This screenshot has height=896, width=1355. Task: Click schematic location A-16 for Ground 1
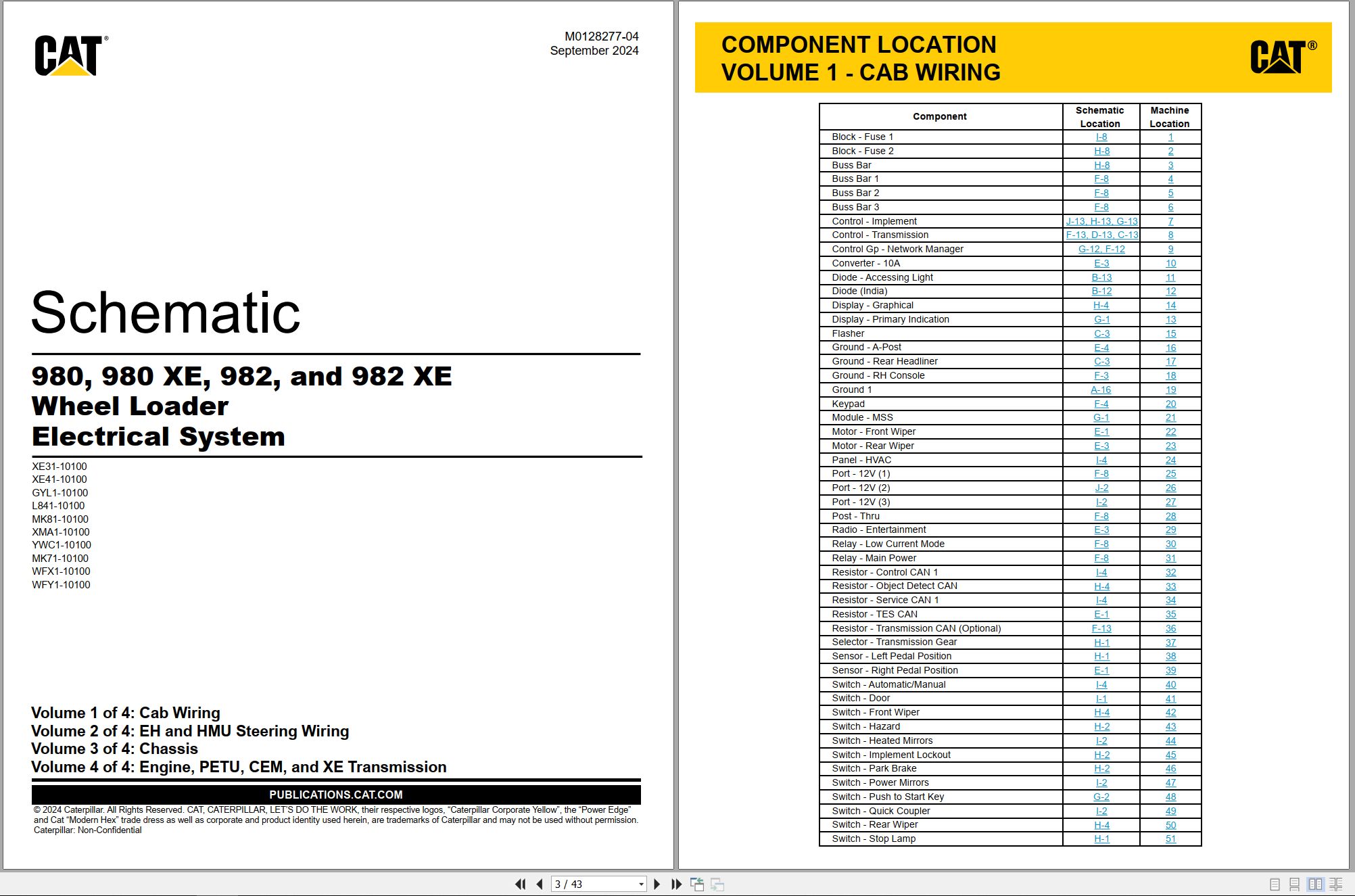(1101, 390)
